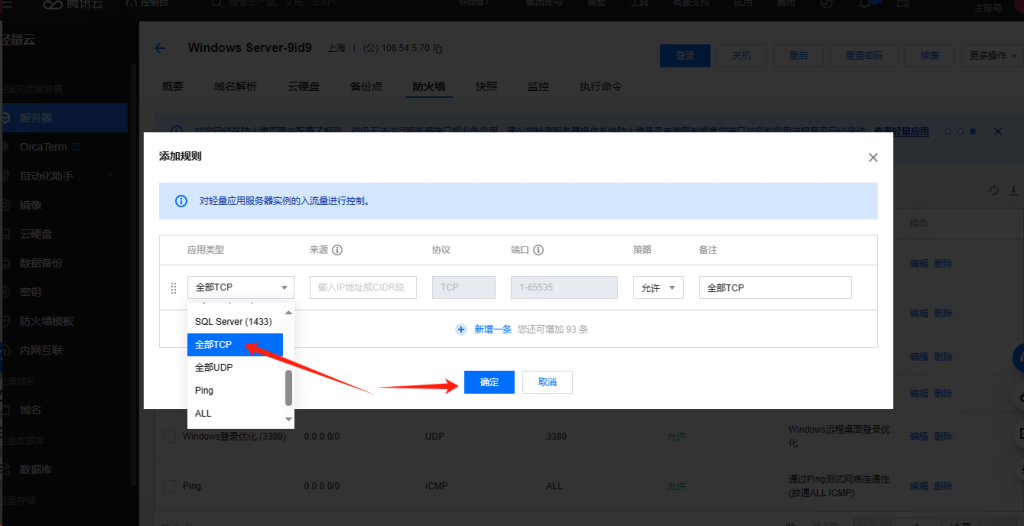Click the option list's down arrow
This screenshot has height=526, width=1024.
click(x=289, y=419)
